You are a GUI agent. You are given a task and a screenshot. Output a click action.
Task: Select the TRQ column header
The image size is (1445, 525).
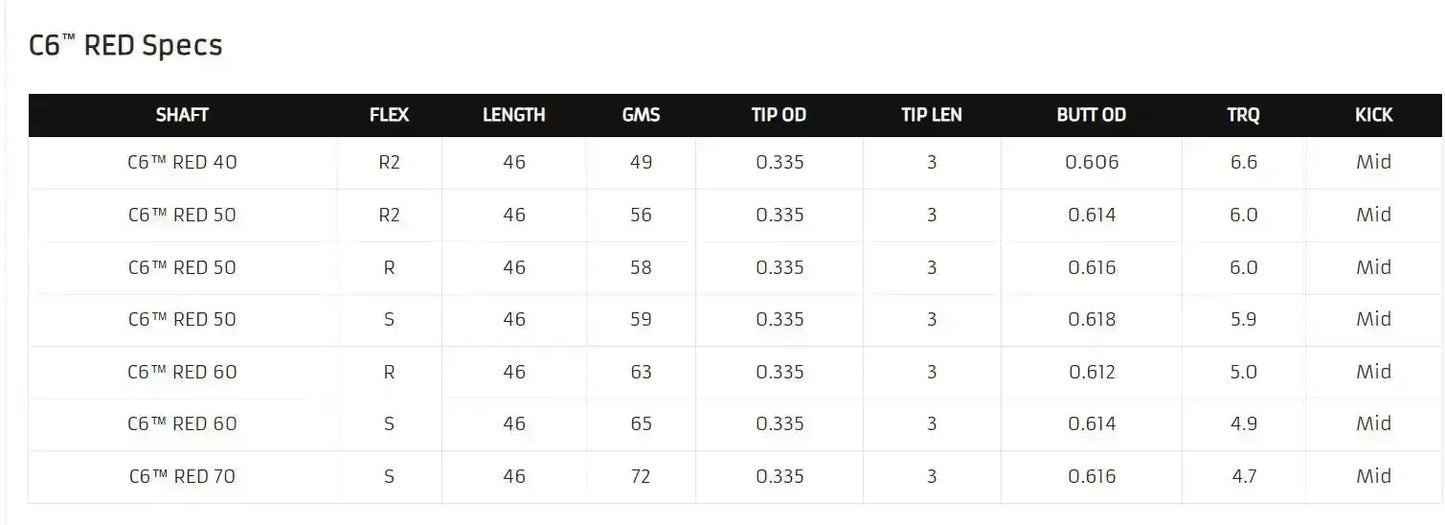click(x=1243, y=115)
